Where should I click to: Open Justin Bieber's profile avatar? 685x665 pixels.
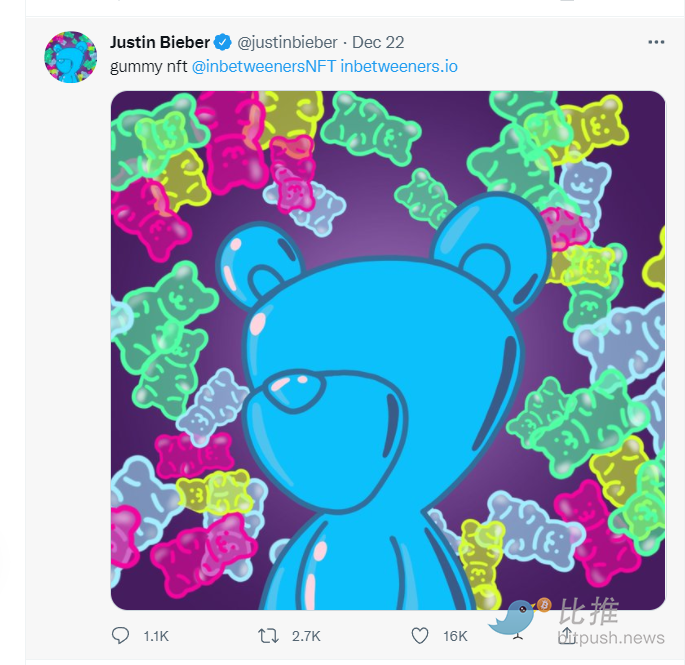coord(70,57)
